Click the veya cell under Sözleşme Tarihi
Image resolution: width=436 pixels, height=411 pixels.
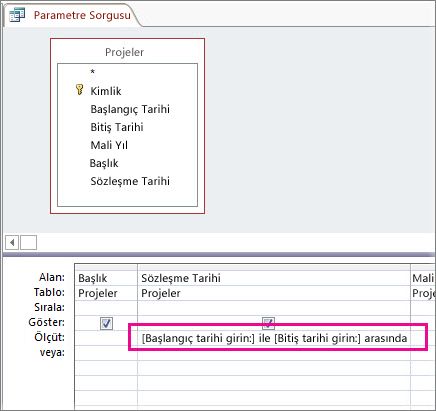pos(274,353)
